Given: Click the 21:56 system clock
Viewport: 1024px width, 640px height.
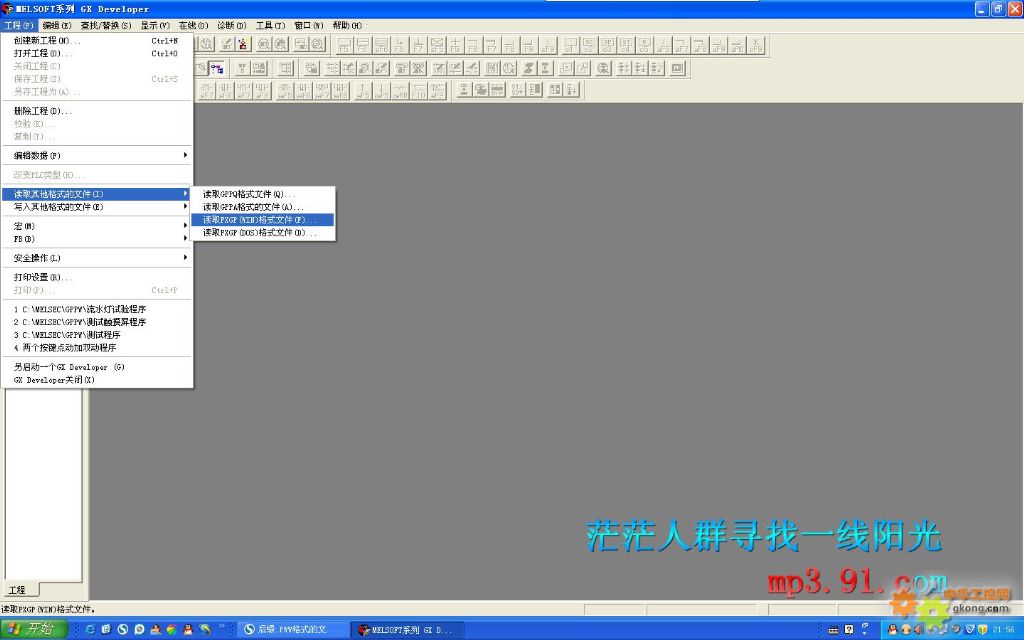Looking at the screenshot, I should point(1002,630).
